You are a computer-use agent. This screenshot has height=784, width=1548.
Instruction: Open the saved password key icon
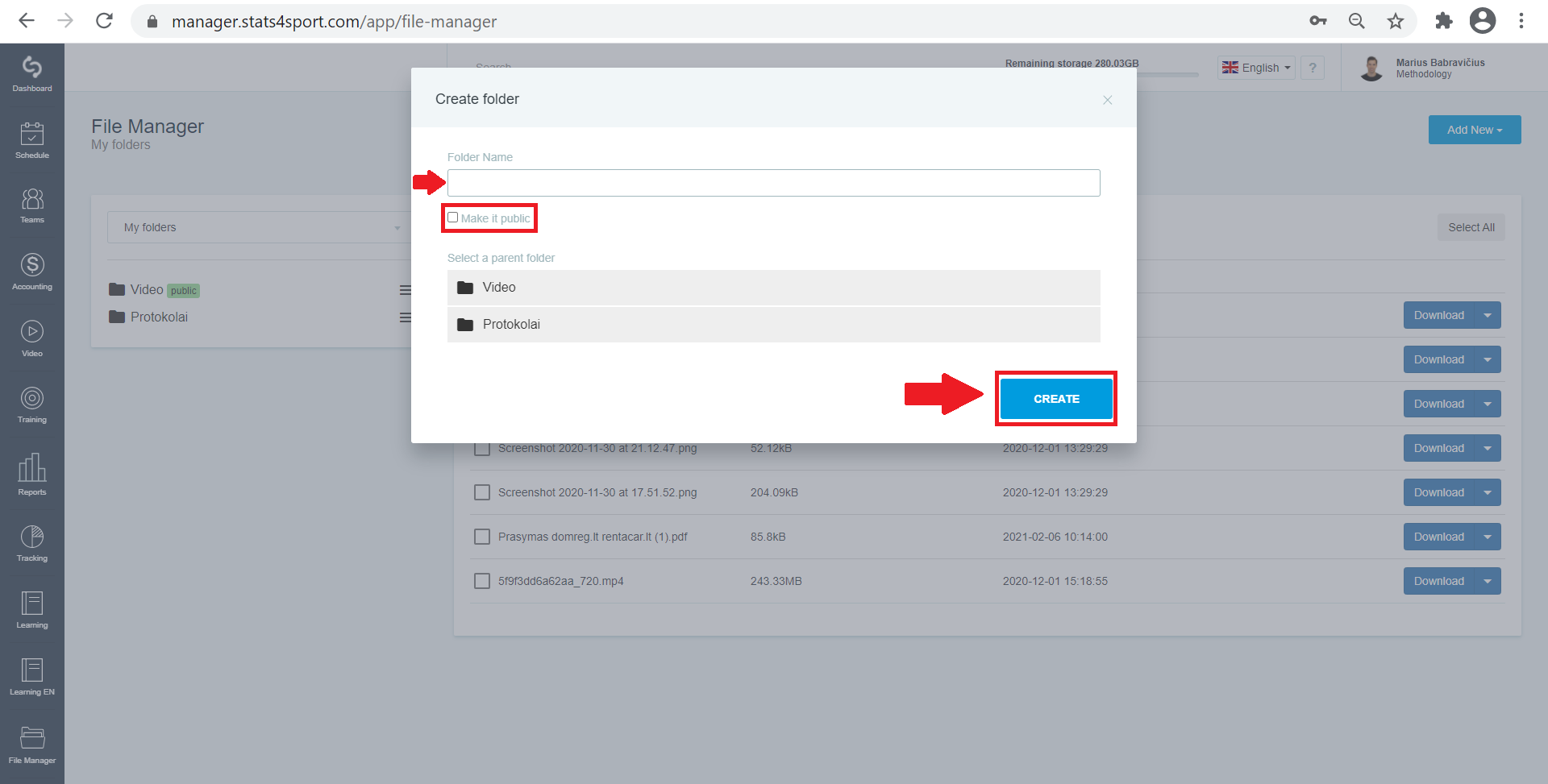[x=1318, y=21]
